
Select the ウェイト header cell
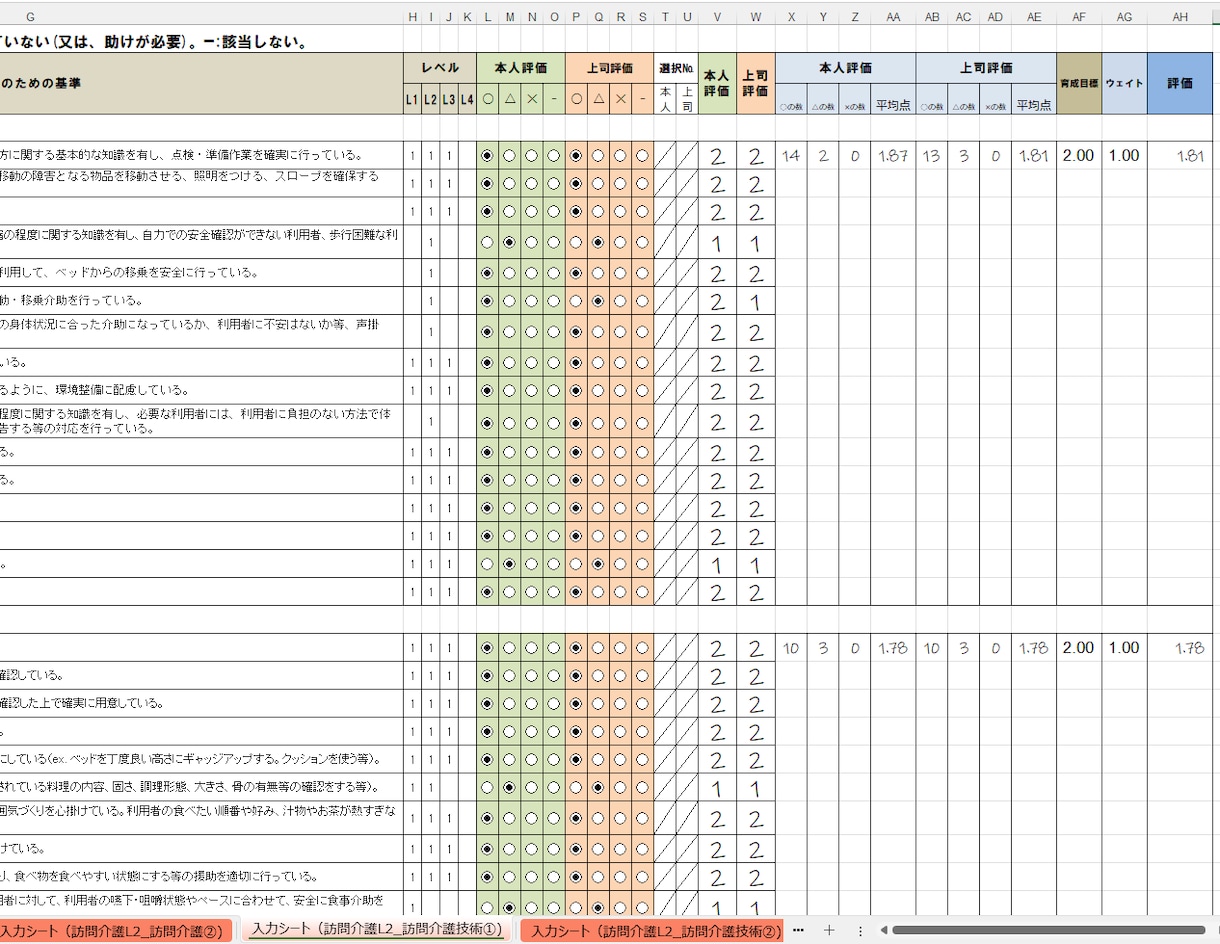pyautogui.click(x=1125, y=84)
